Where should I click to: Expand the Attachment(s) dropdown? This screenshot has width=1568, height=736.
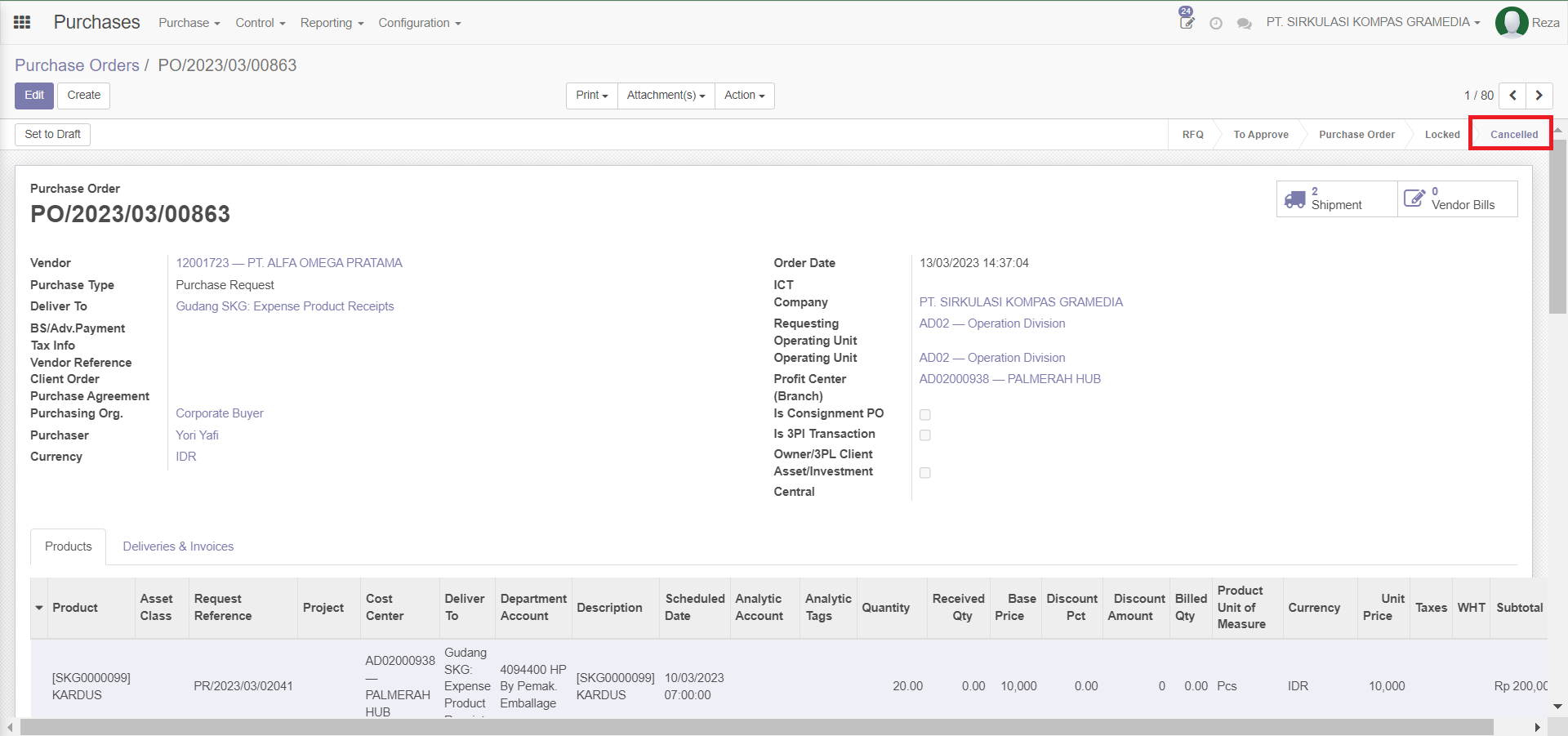click(x=666, y=96)
